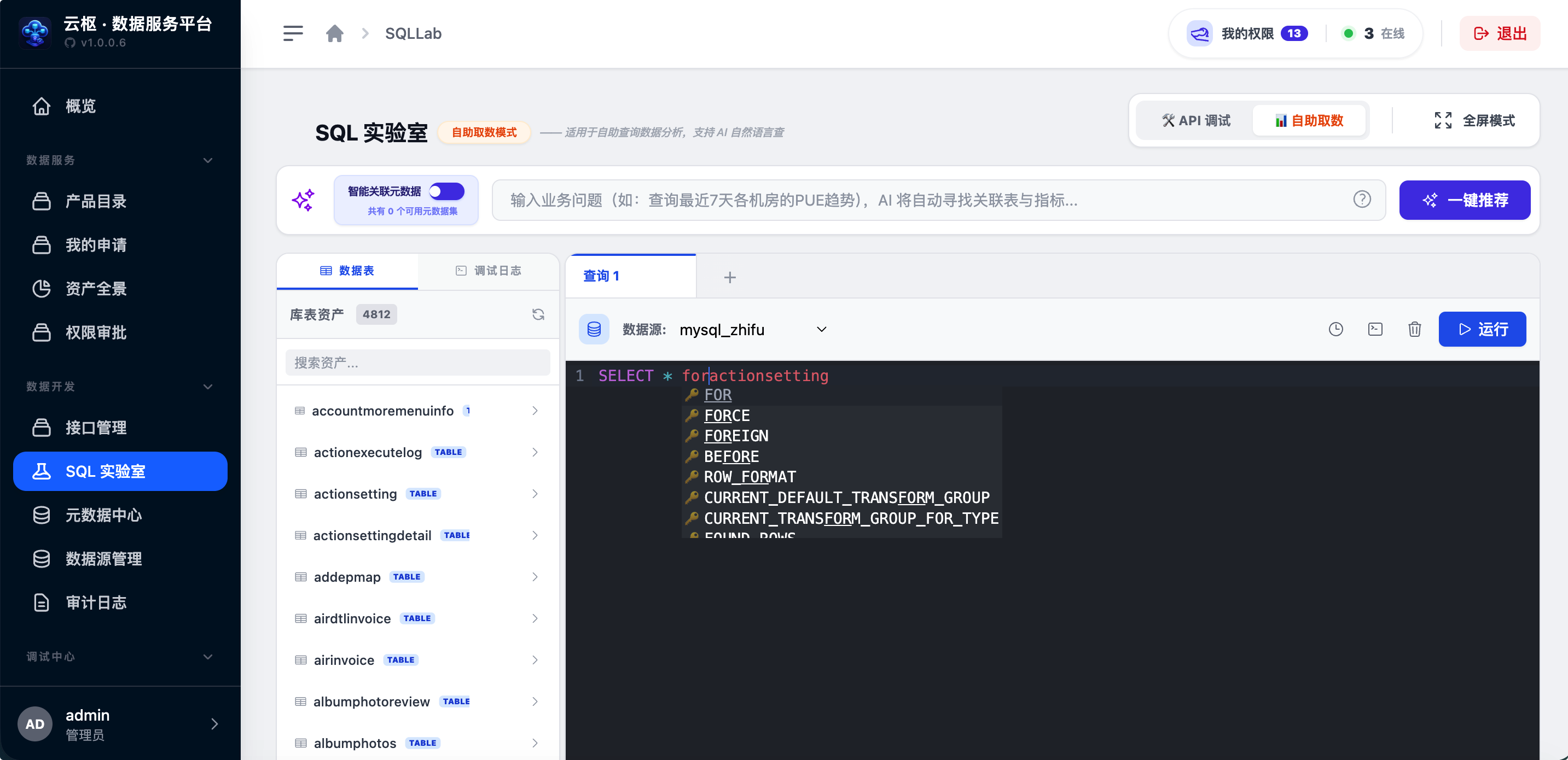The width and height of the screenshot is (1568, 760).
Task: Click the datasource database icon
Action: coord(594,329)
